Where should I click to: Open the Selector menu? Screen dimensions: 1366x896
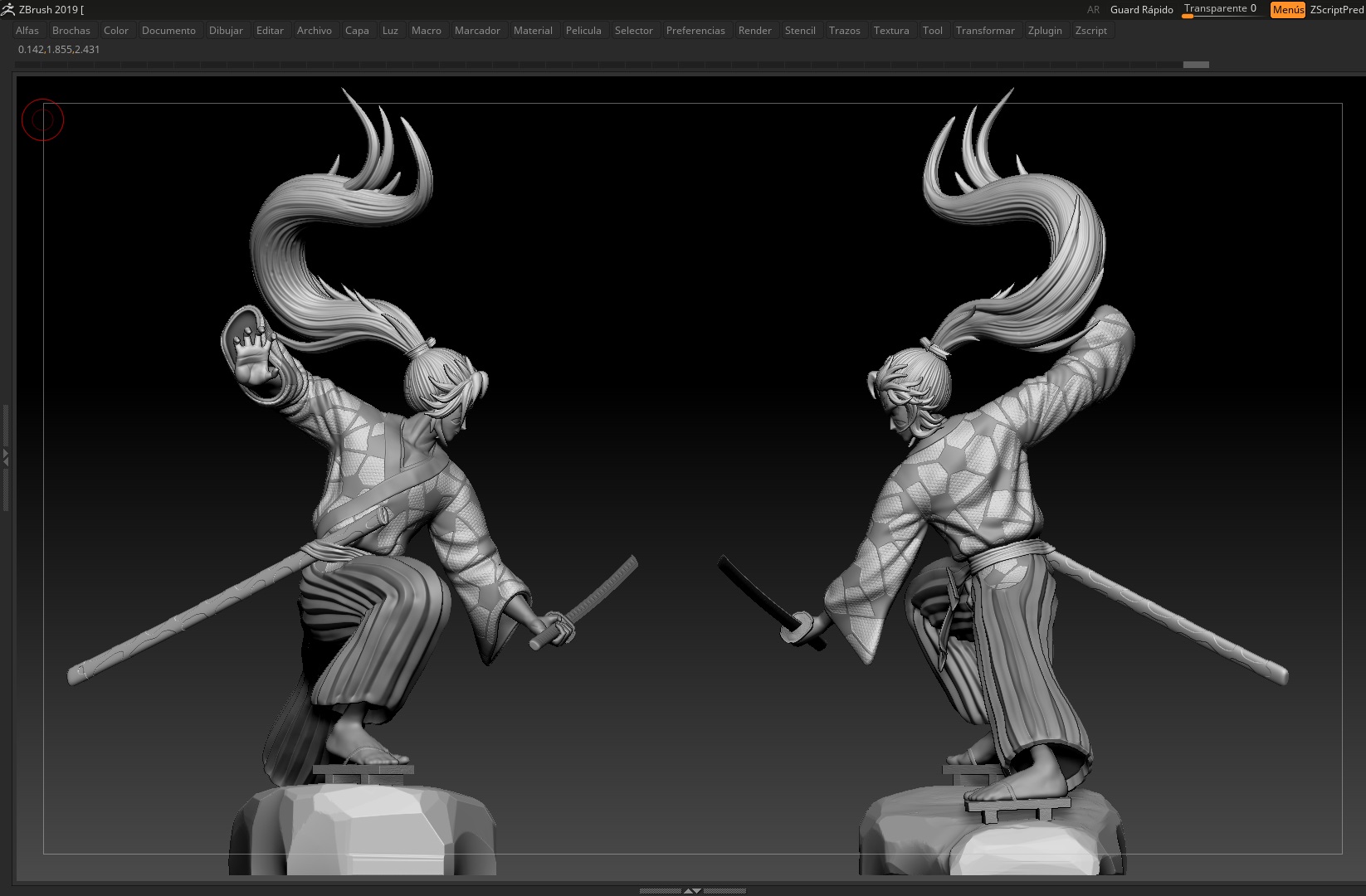pyautogui.click(x=634, y=31)
